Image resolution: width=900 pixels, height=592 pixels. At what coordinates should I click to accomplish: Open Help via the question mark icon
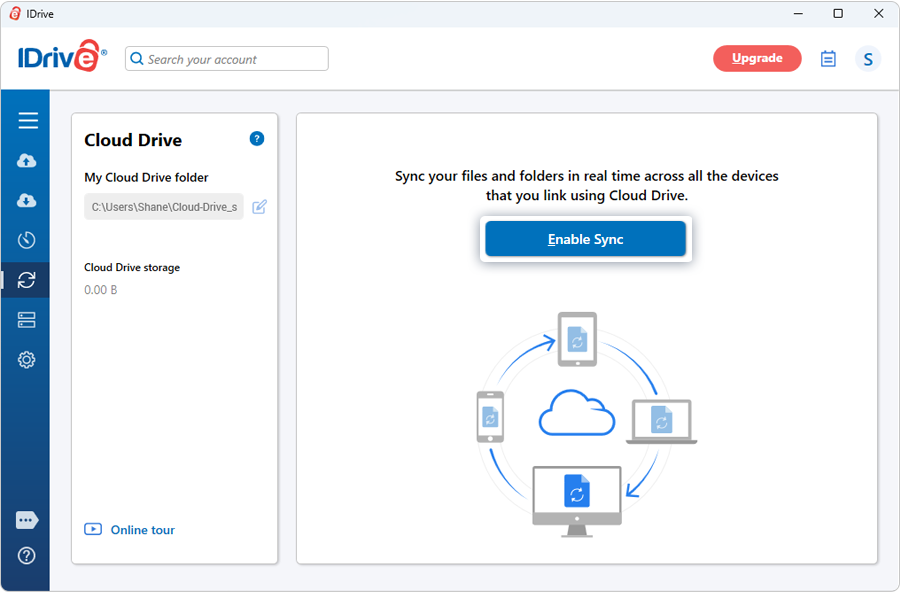point(27,555)
